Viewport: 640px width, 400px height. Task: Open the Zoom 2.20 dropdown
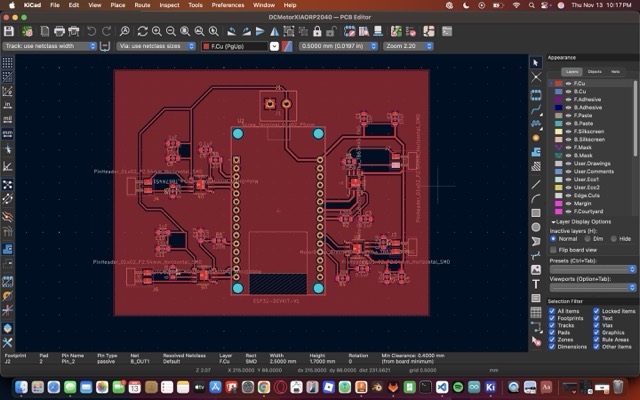(408, 46)
